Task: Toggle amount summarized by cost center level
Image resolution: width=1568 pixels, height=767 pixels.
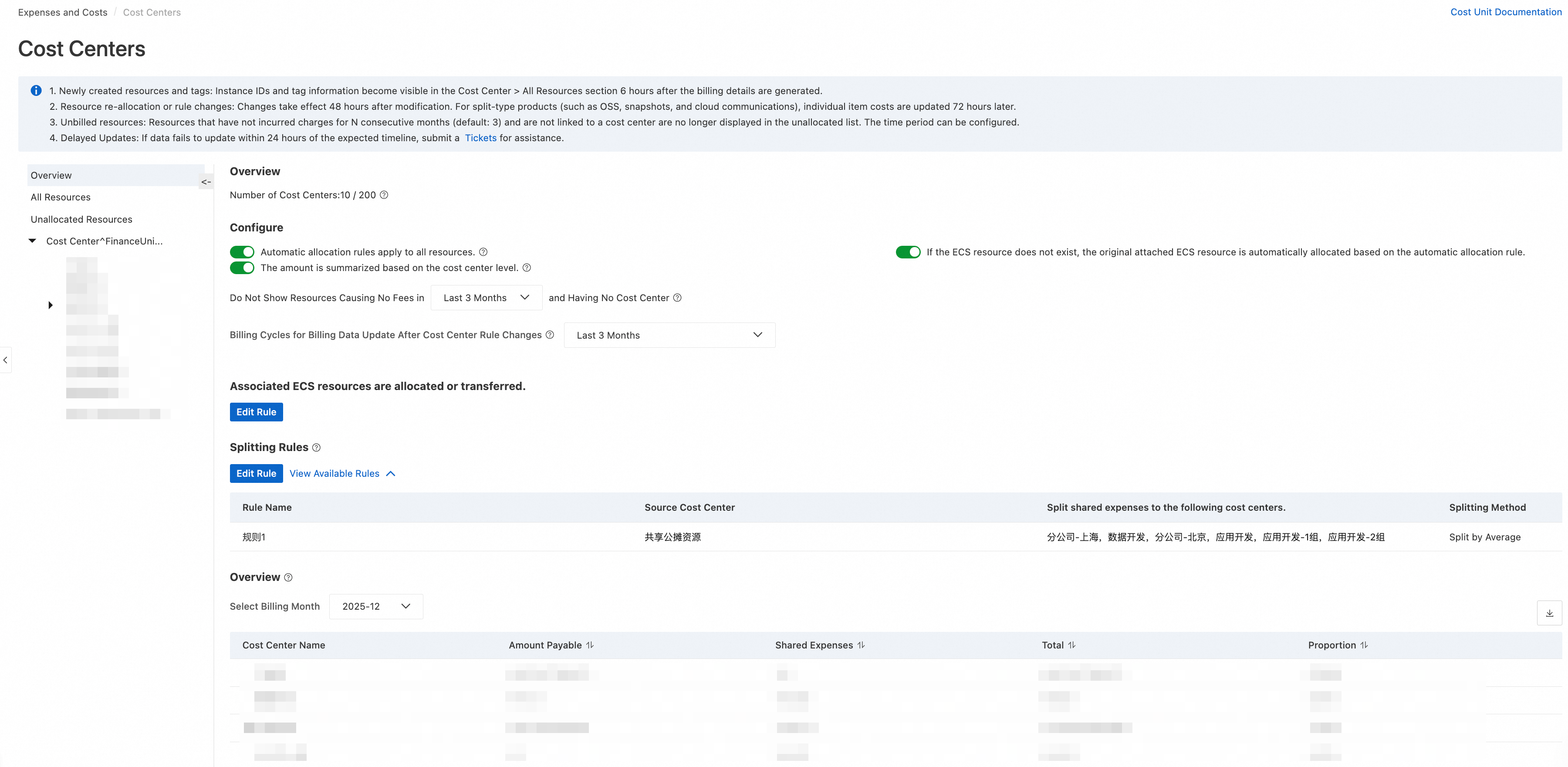Action: [x=242, y=268]
